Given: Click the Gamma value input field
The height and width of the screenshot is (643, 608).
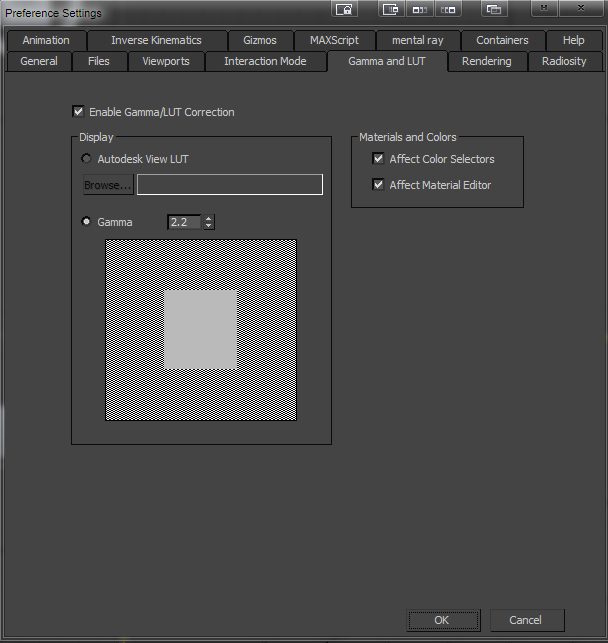Looking at the screenshot, I should tap(184, 222).
